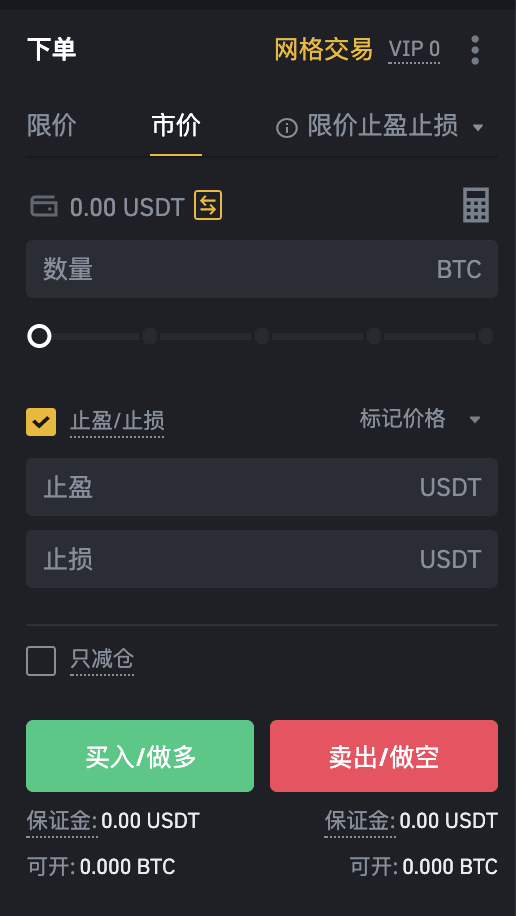516x916 pixels.
Task: Select the 市价 tab
Action: 176,126
